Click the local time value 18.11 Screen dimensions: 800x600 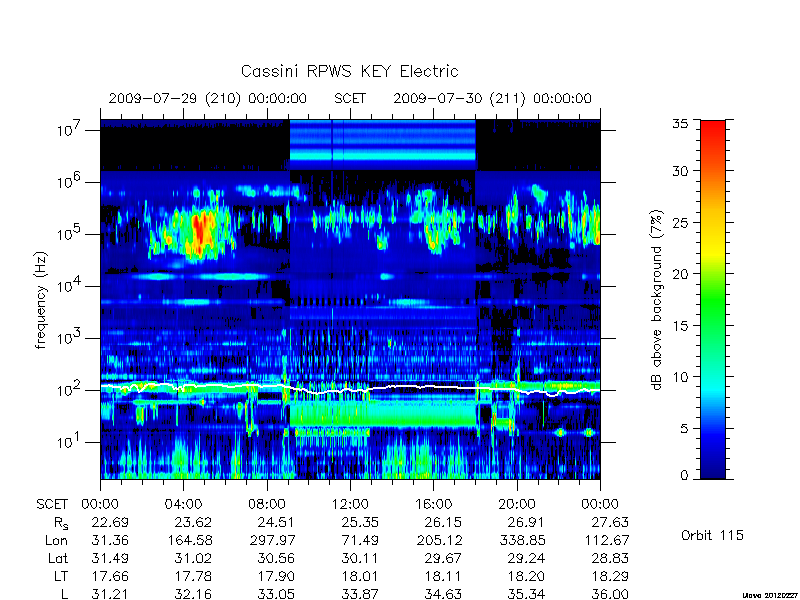(x=443, y=576)
